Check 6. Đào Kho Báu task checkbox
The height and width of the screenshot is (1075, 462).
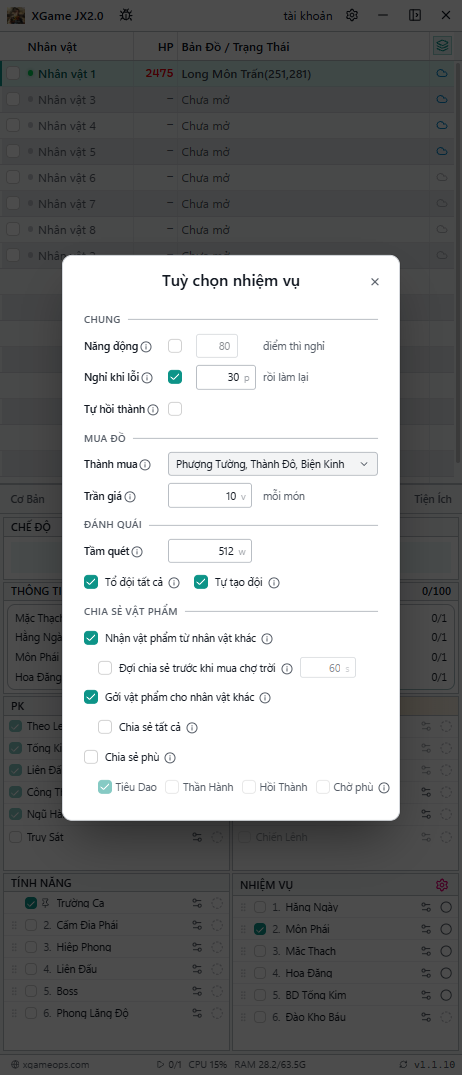click(260, 1017)
